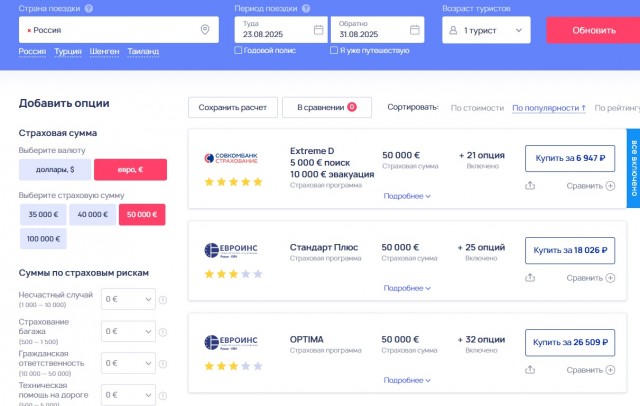Check the Я уже путешествую box
The width and height of the screenshot is (640, 406).
334,50
